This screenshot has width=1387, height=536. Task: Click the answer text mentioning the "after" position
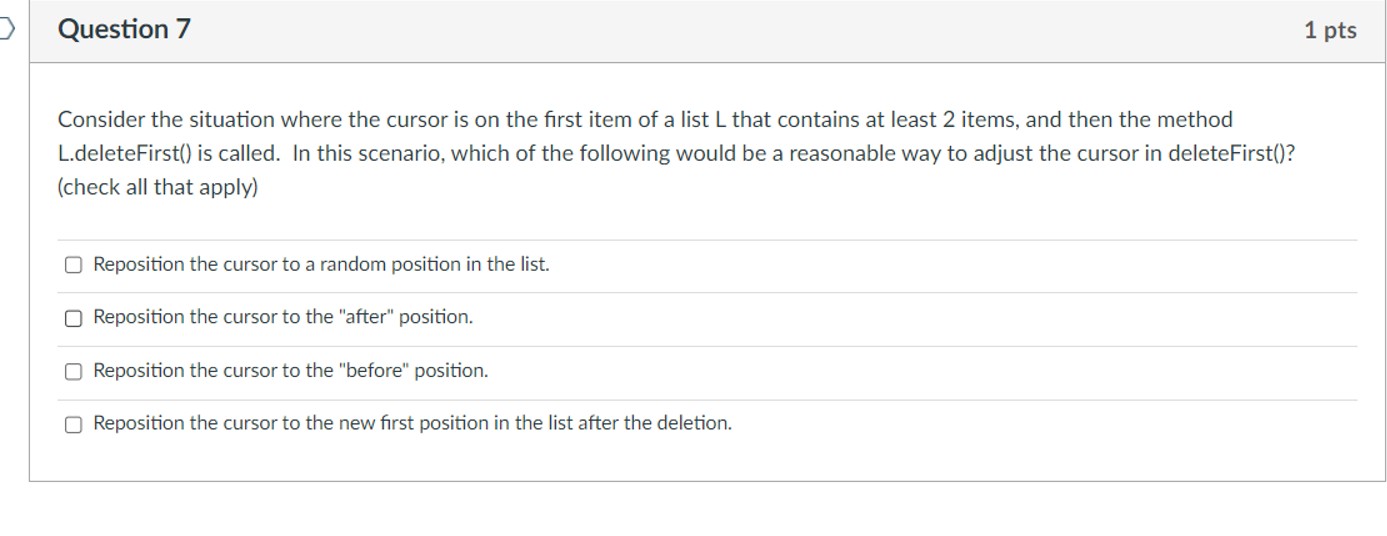click(x=283, y=317)
